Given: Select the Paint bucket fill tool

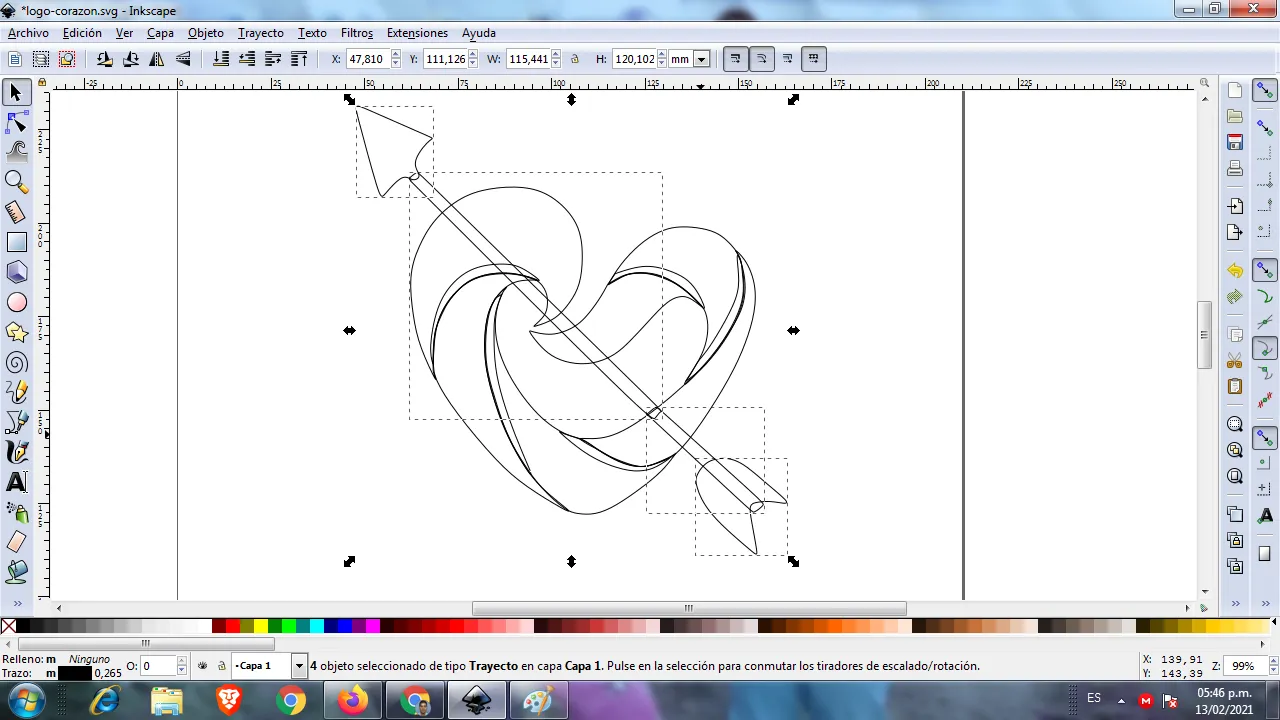Looking at the screenshot, I should (x=16, y=572).
